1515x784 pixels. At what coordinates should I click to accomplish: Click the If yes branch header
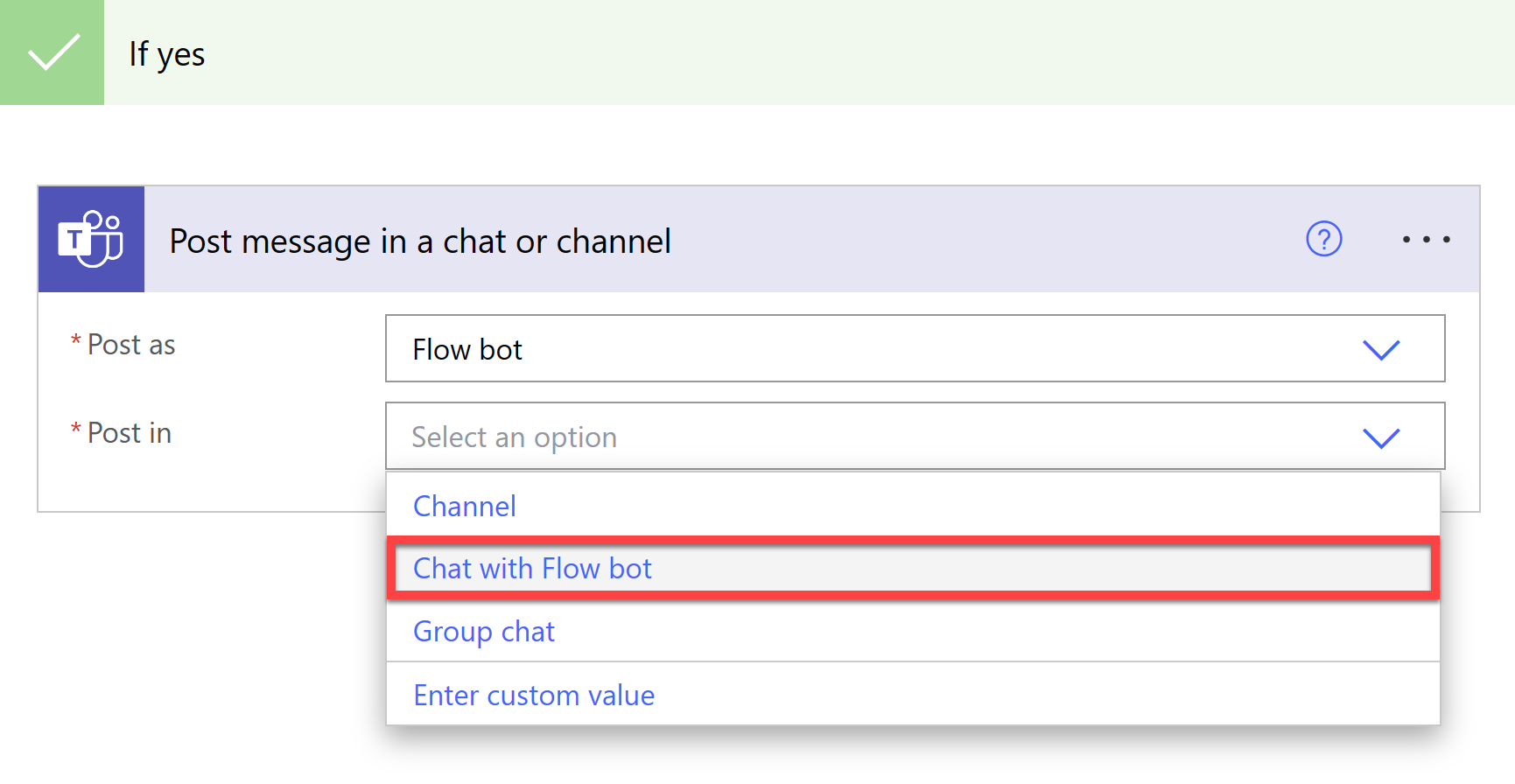click(x=757, y=52)
